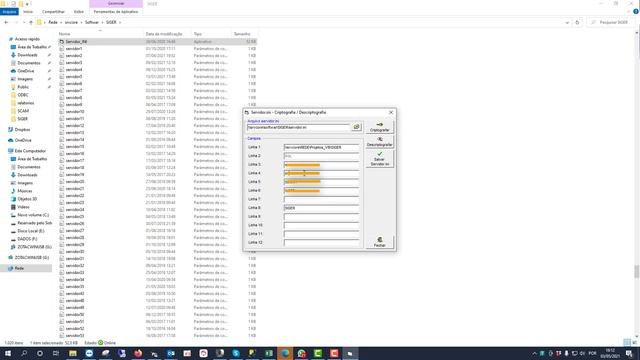
Task: Open Ferramentas de Aplicativo tab
Action: click(x=116, y=12)
